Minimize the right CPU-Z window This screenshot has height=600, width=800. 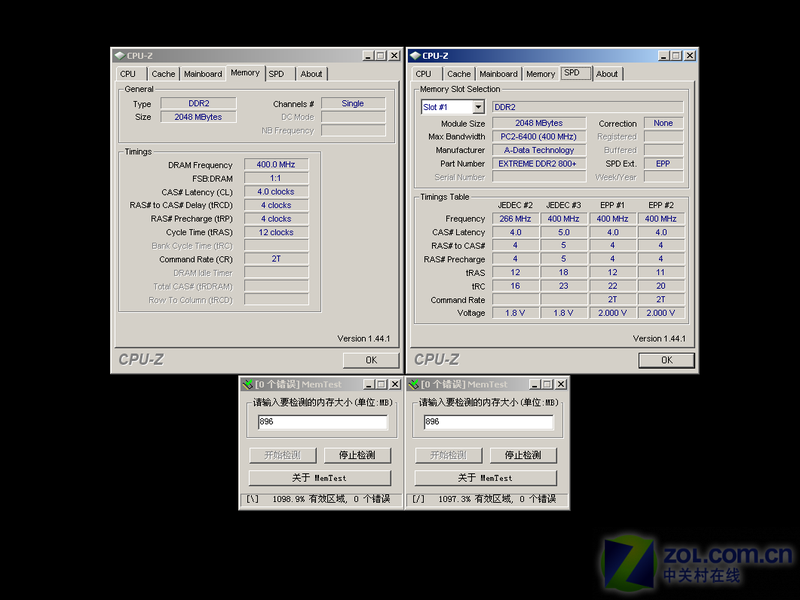[x=664, y=56]
